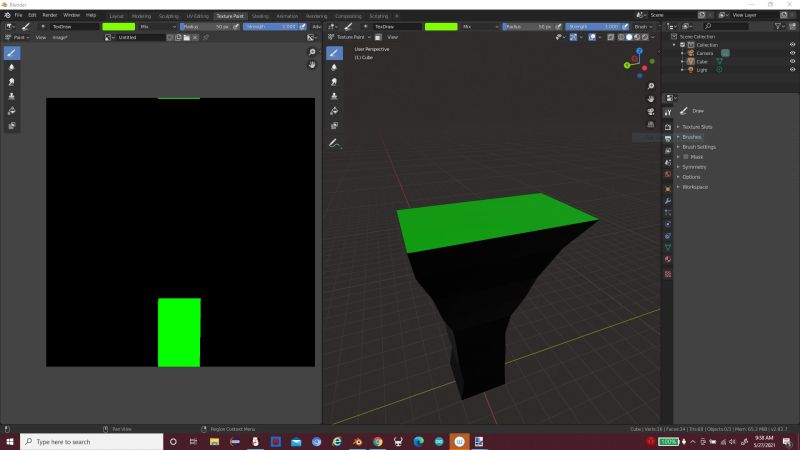The width and height of the screenshot is (800, 450).
Task: Open the Render properties tab
Action: tap(667, 127)
